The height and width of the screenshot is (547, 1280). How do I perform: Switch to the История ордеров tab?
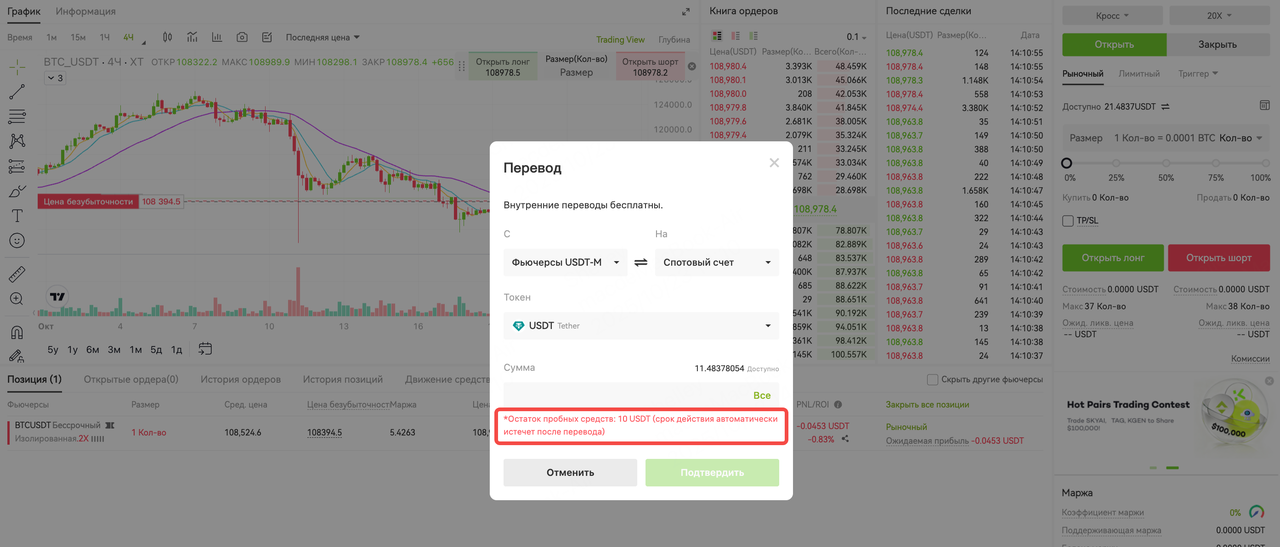point(240,380)
